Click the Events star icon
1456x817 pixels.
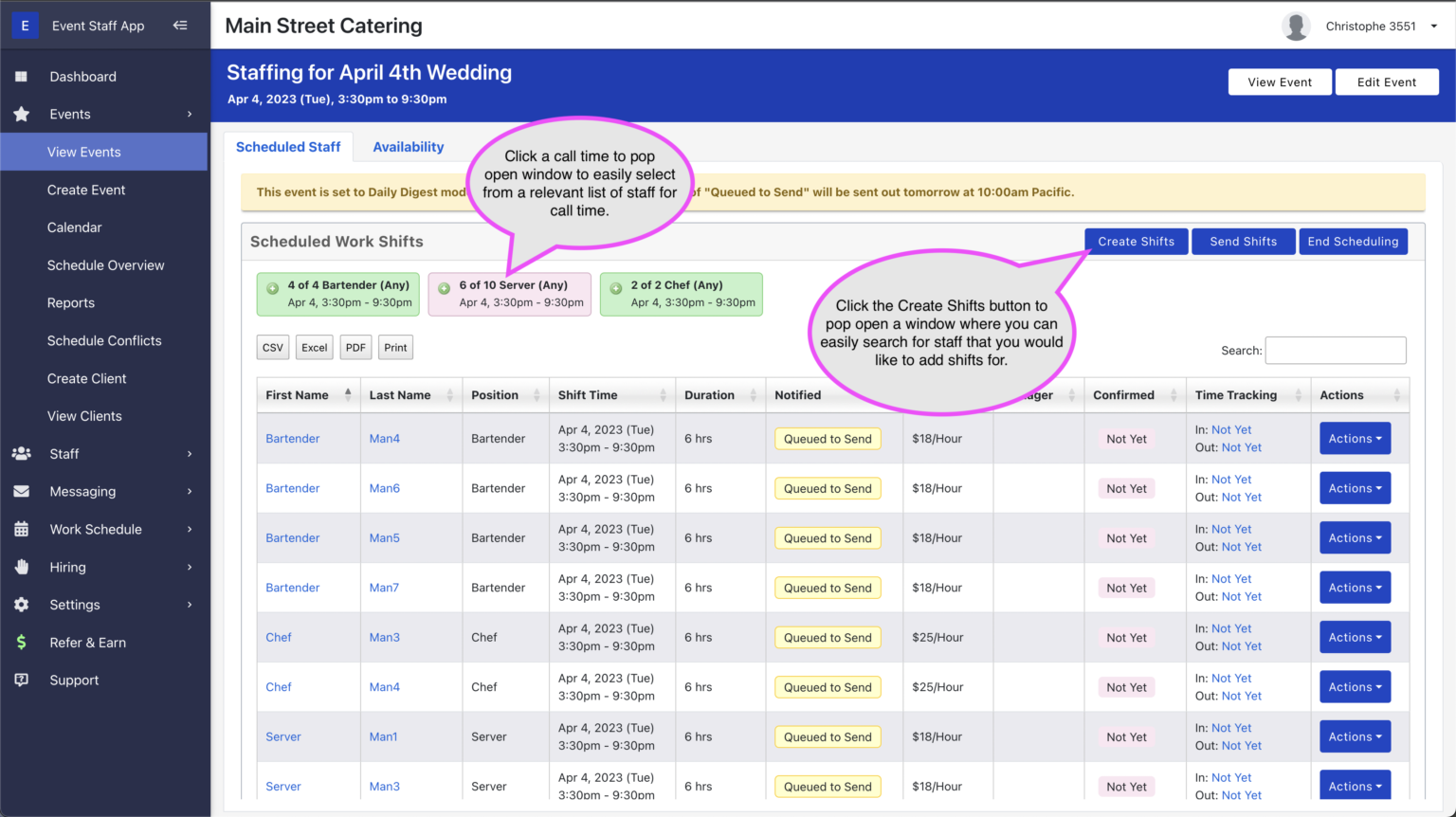point(22,114)
